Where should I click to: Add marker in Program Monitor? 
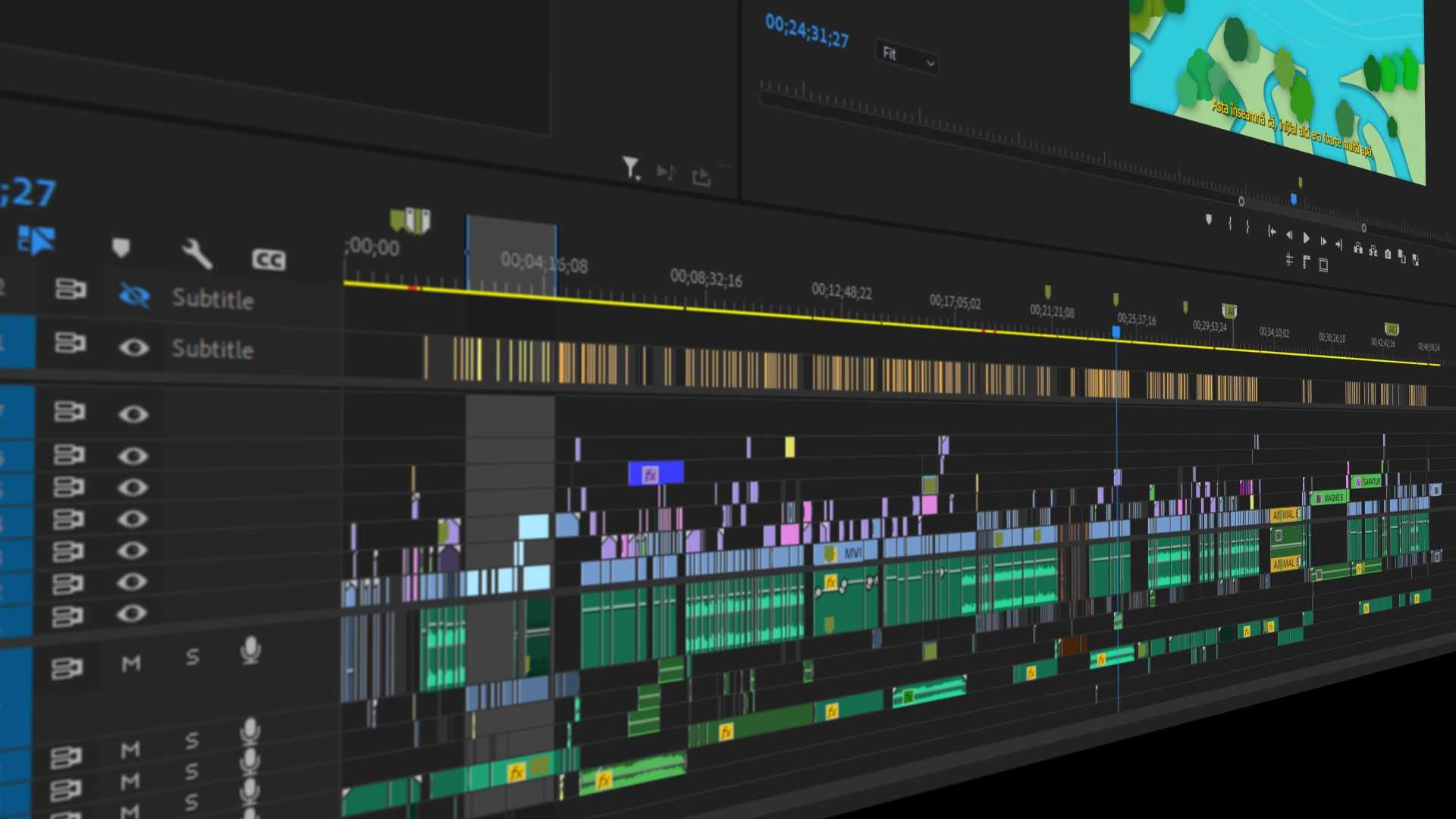coord(1209,219)
